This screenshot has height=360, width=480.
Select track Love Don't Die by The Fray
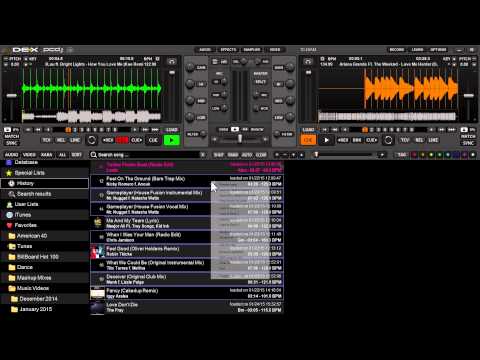click(187, 307)
